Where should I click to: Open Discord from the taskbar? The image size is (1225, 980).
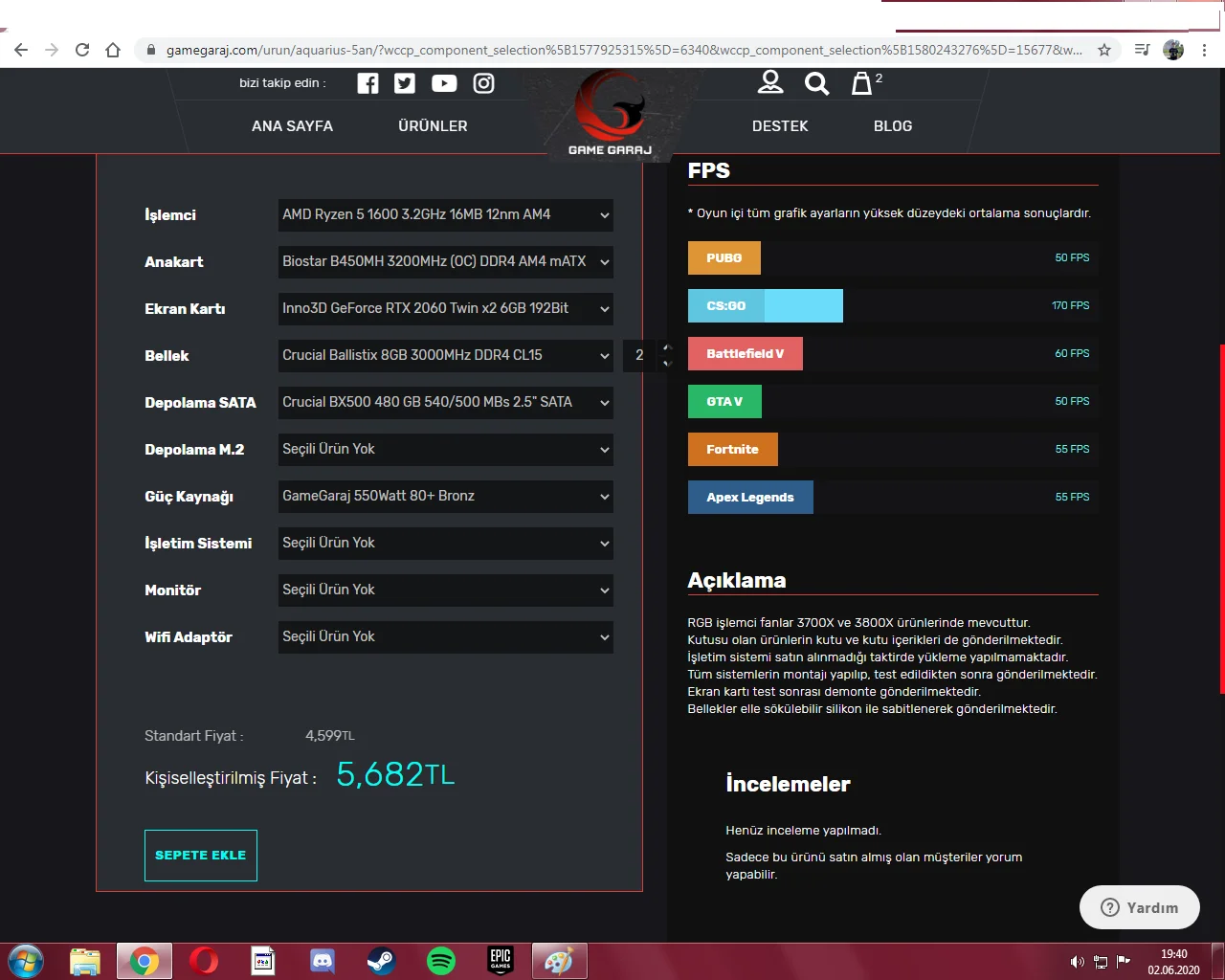tap(323, 961)
